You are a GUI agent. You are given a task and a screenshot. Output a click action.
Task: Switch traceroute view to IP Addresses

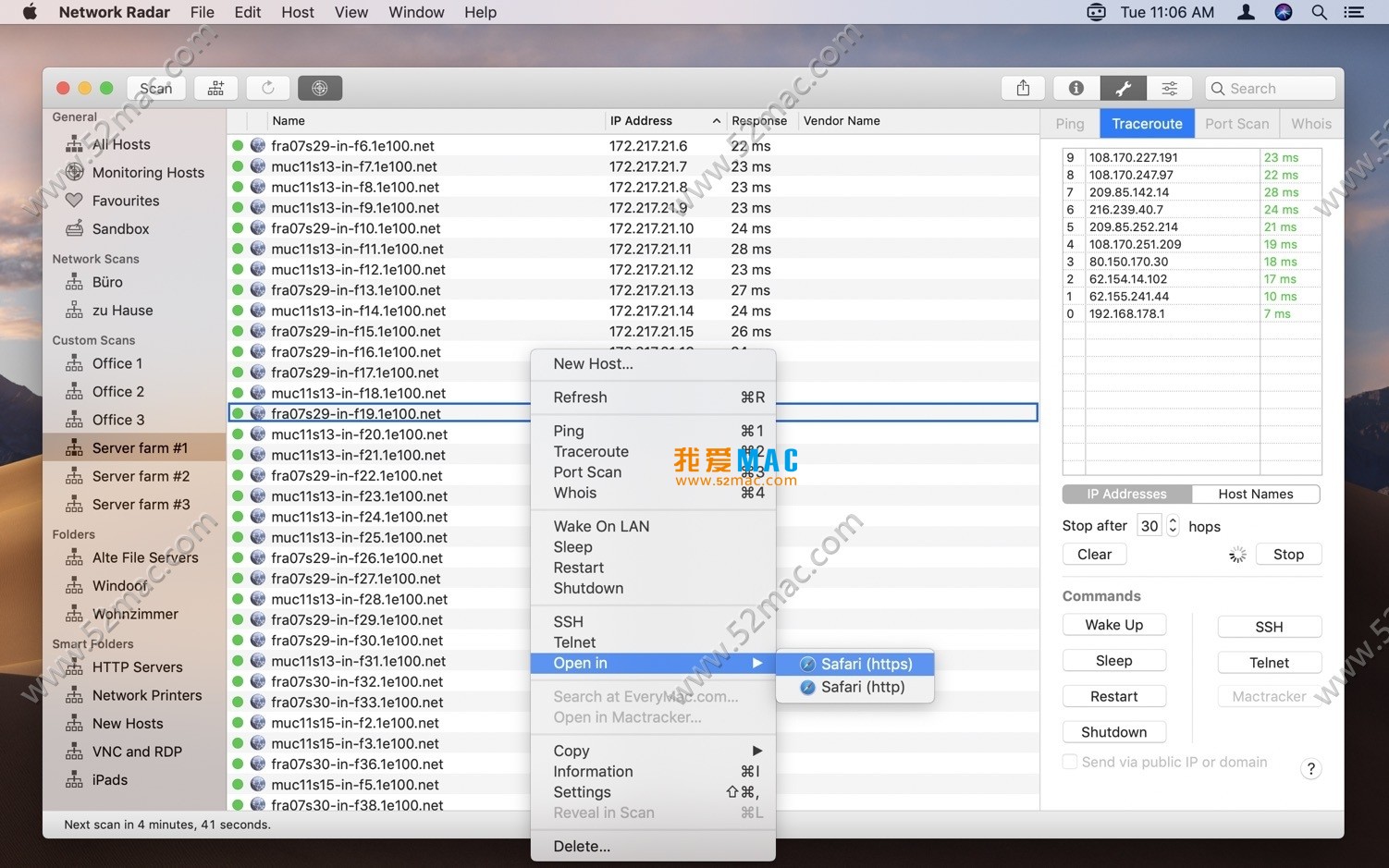point(1126,494)
